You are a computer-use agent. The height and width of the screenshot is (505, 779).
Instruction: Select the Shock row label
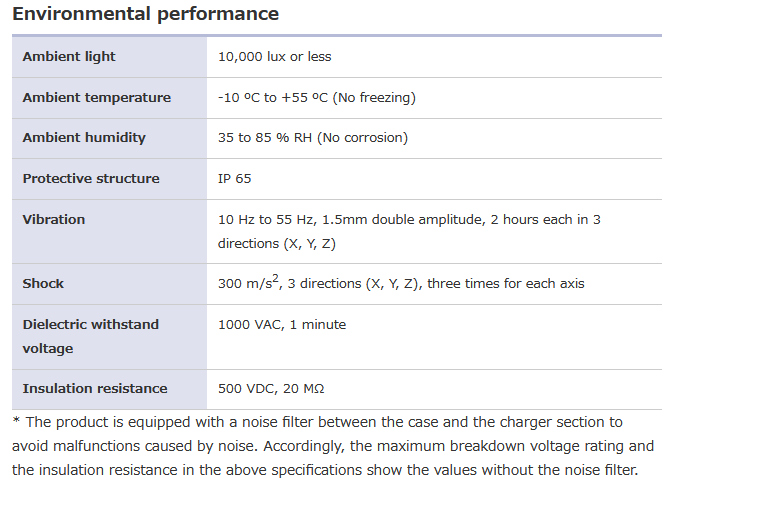[x=43, y=284]
